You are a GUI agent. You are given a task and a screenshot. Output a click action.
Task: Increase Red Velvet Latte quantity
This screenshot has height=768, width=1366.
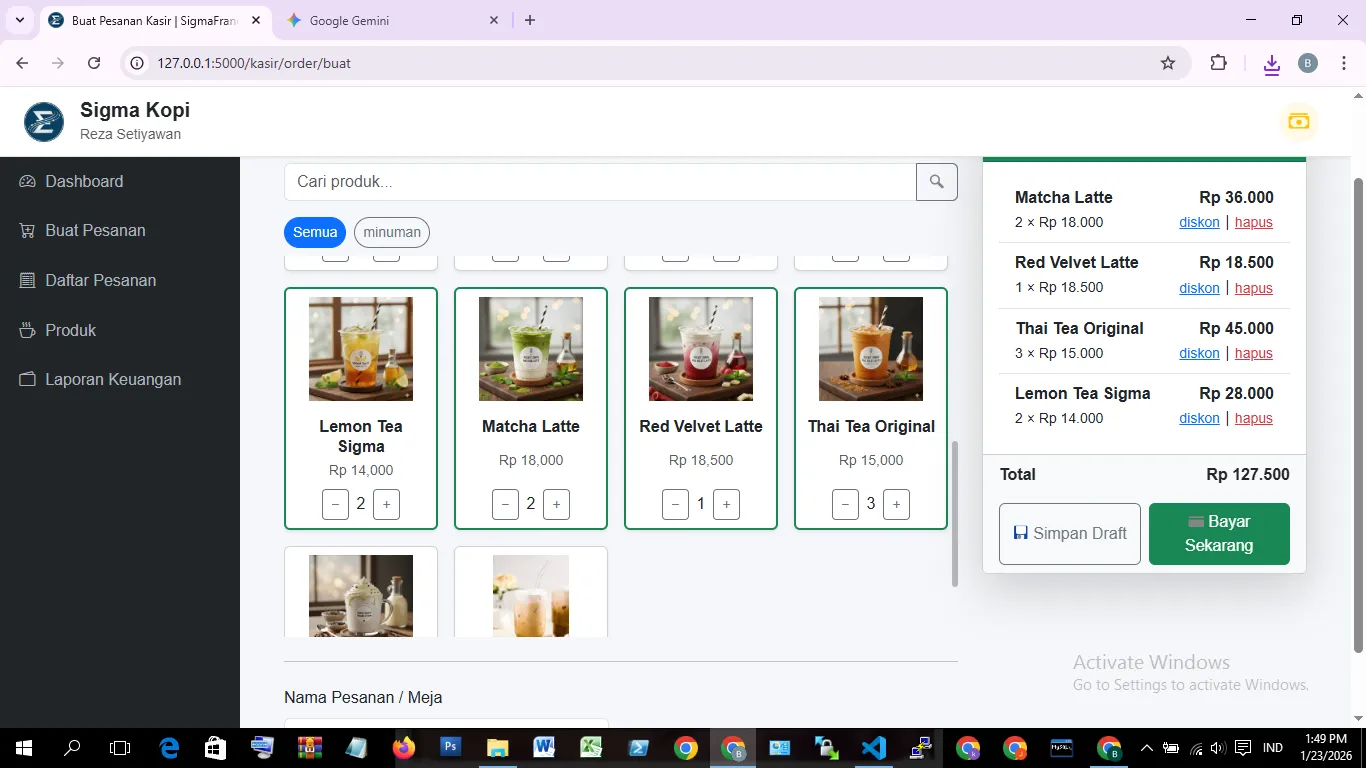click(726, 504)
